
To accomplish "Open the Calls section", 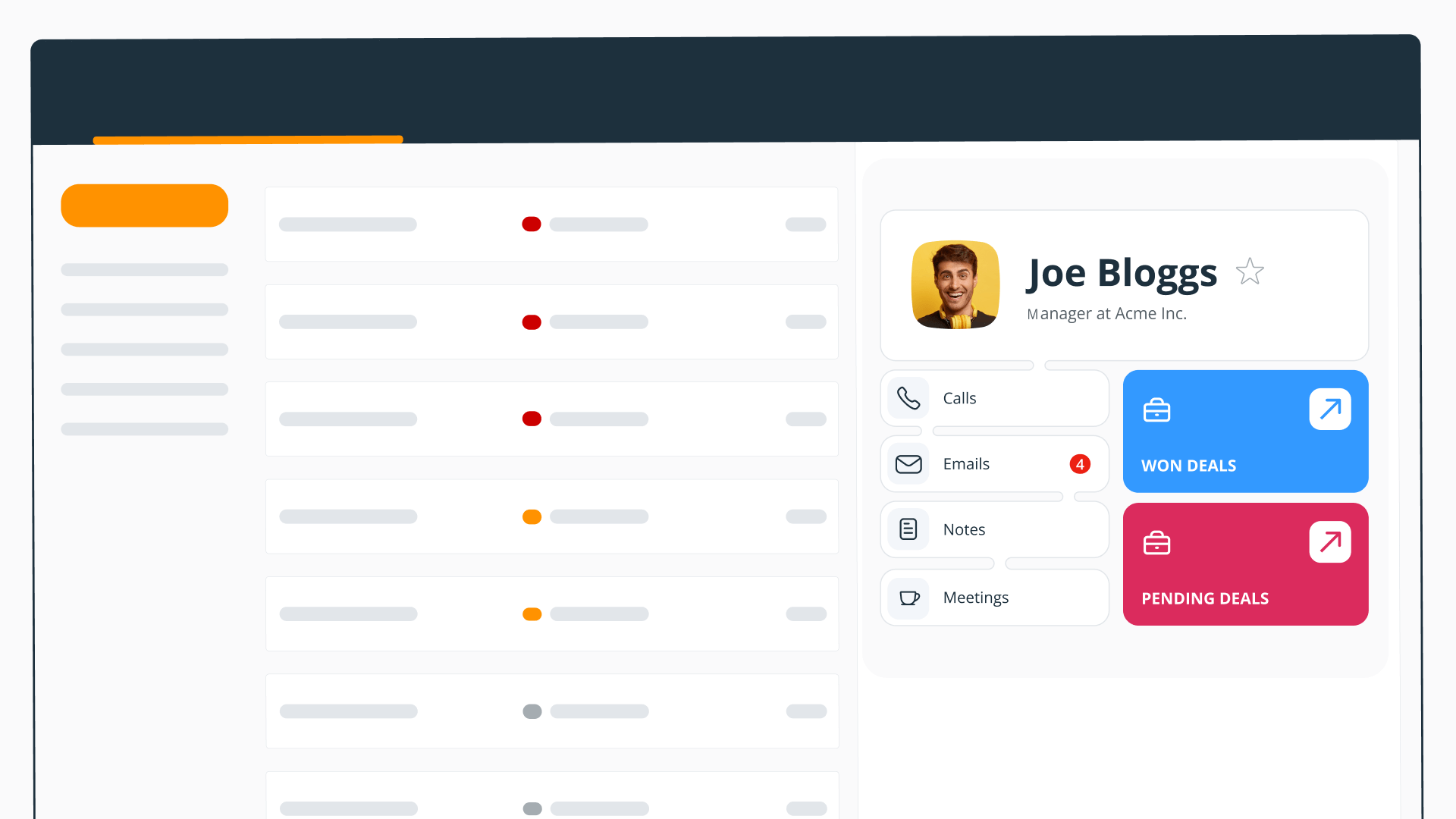I will coord(994,398).
